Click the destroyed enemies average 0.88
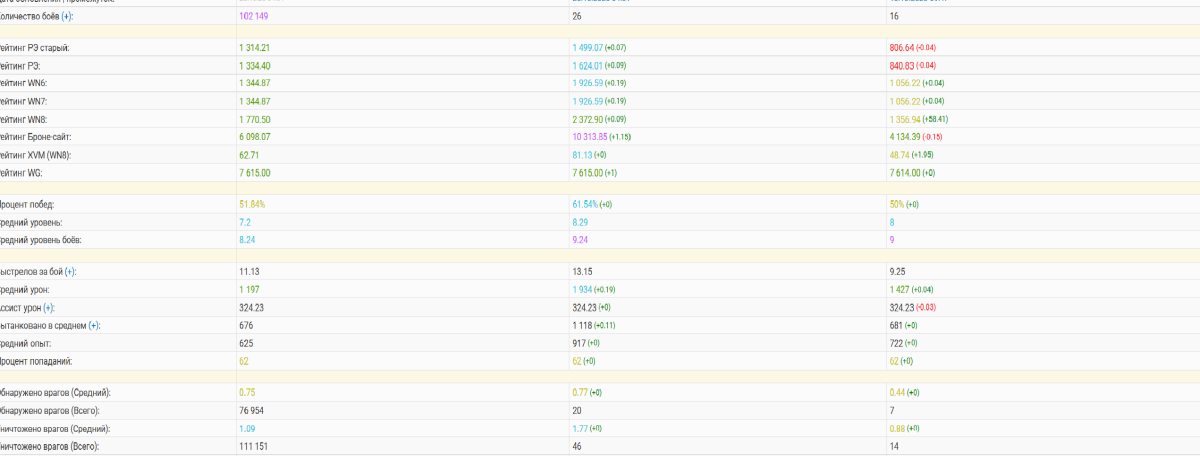Viewport: 1200px width, 456px height. tap(897, 429)
